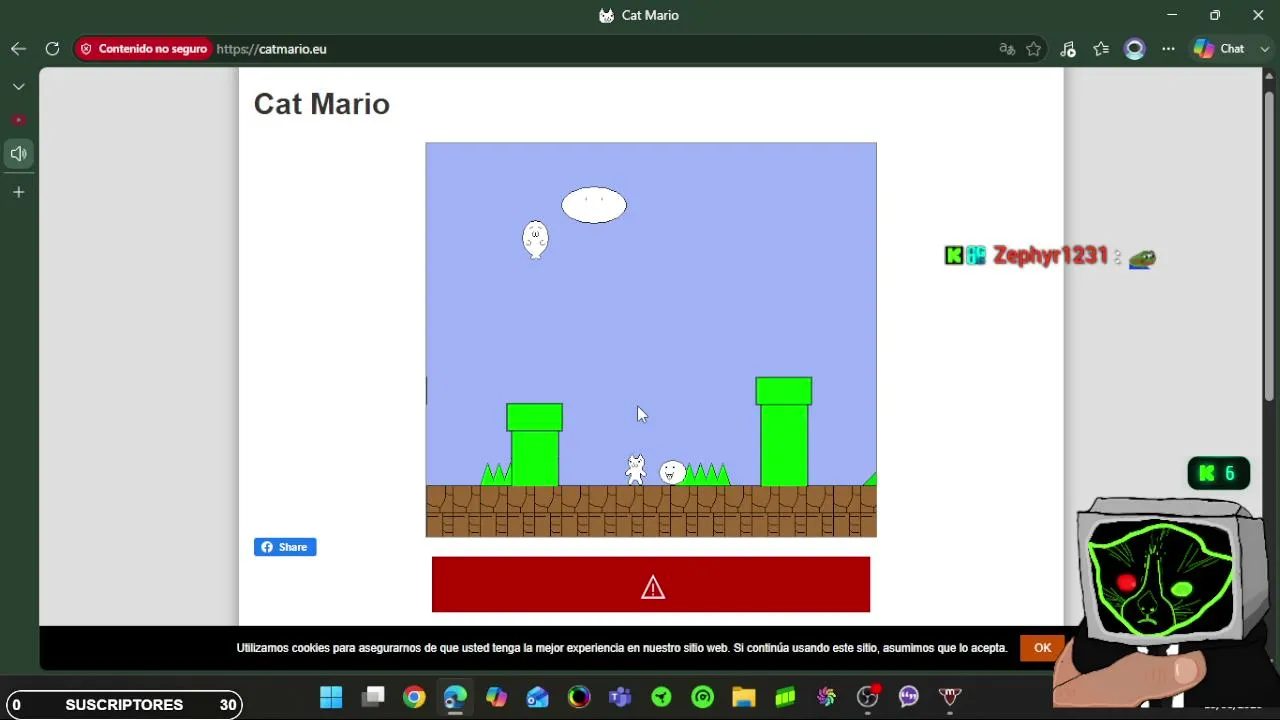Open Microsoft Teams from the taskbar

coord(620,697)
